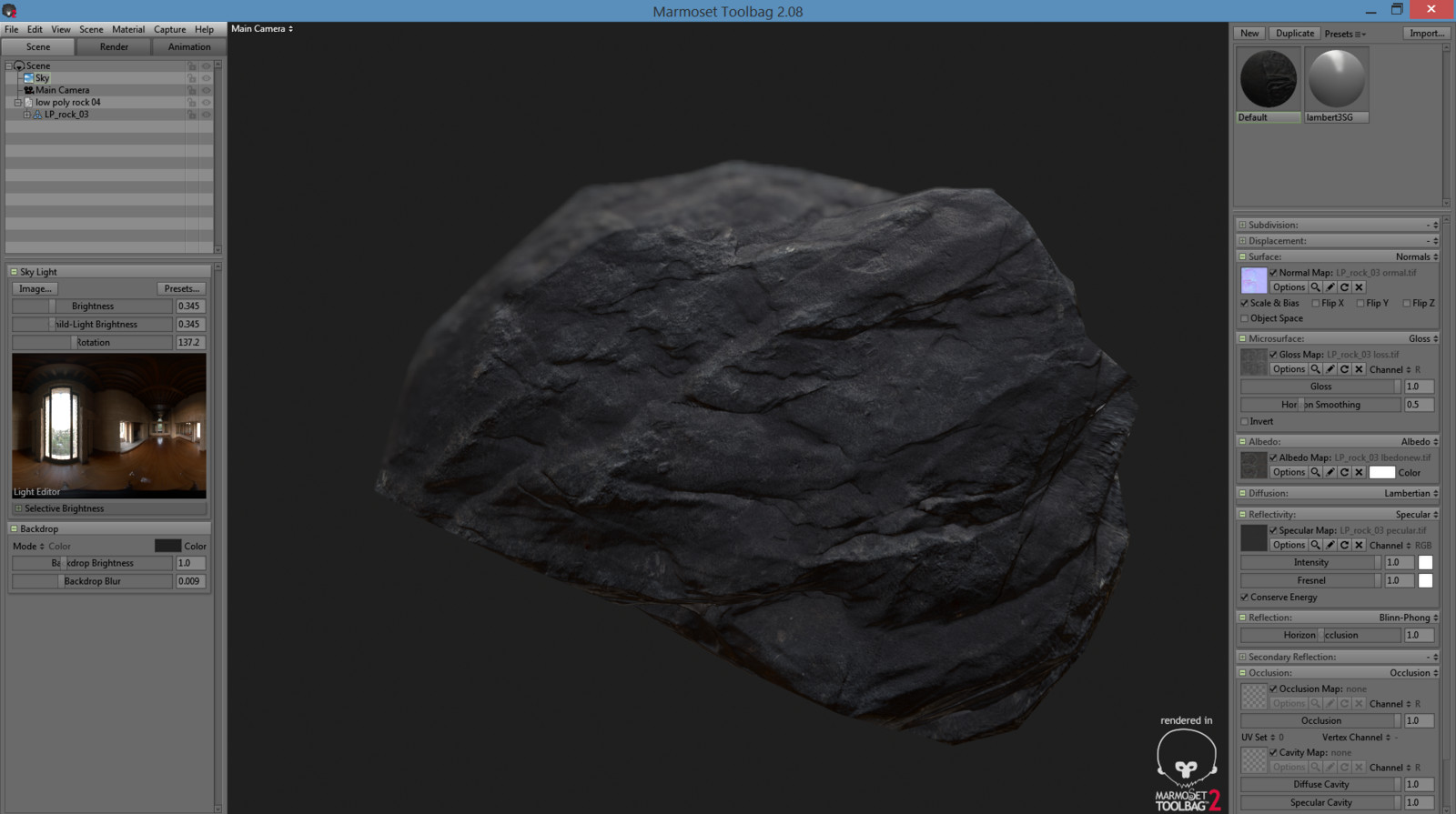Enable the Flip Y checkbox

[x=1360, y=304]
